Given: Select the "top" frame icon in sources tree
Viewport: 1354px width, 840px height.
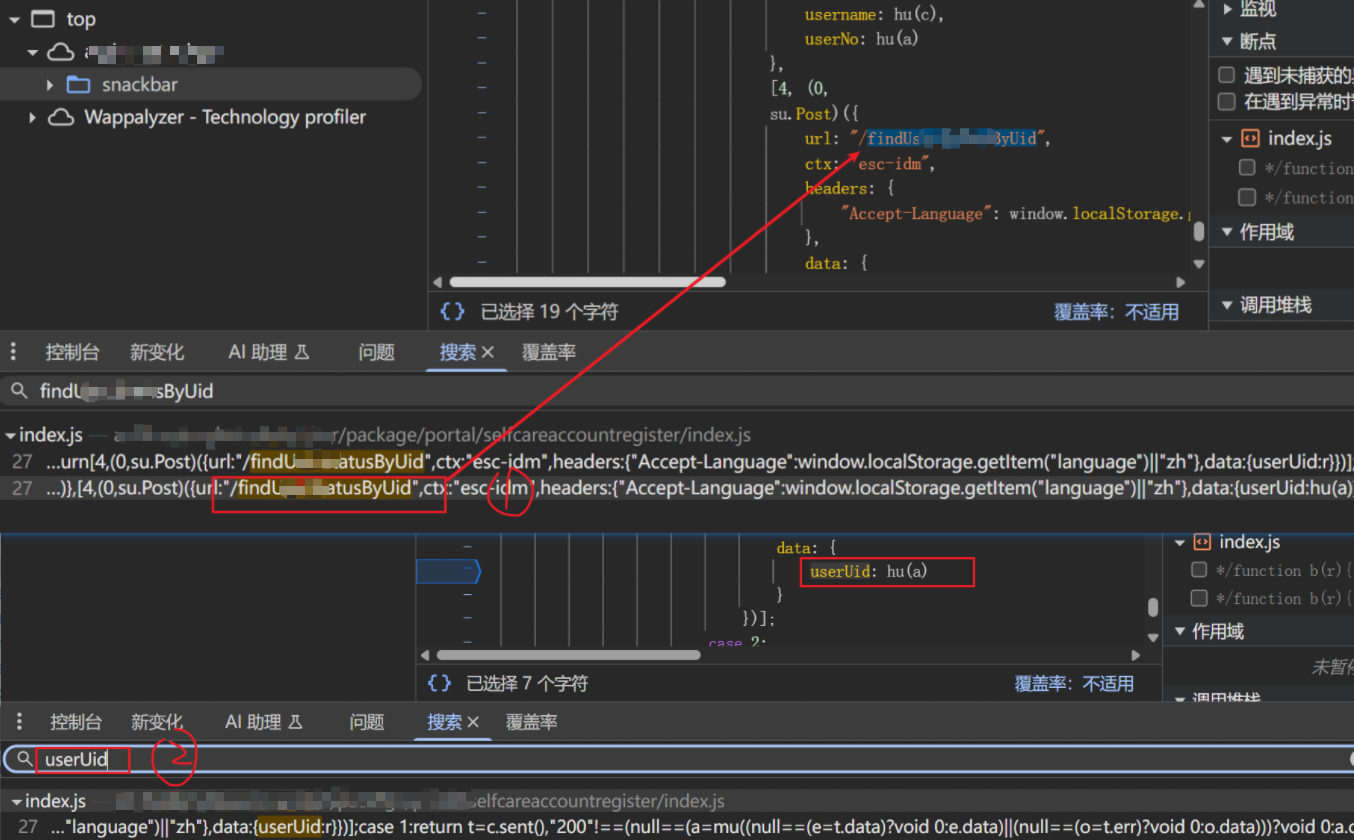Looking at the screenshot, I should tap(43, 19).
